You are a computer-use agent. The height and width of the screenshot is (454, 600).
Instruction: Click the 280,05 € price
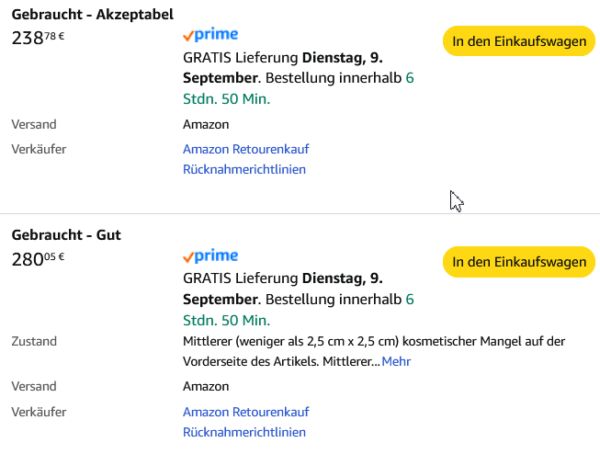[x=37, y=259]
